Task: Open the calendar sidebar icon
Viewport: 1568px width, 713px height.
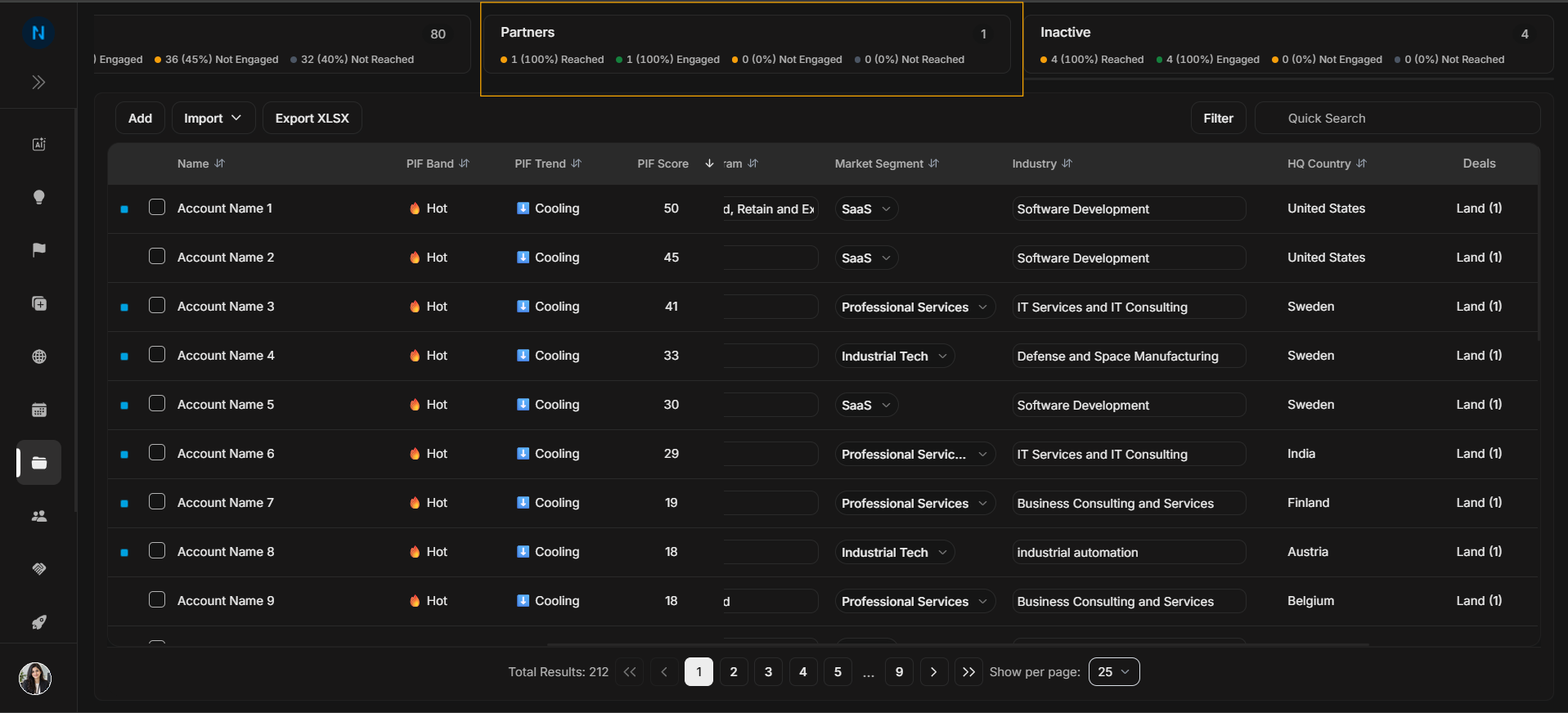Action: [38, 410]
